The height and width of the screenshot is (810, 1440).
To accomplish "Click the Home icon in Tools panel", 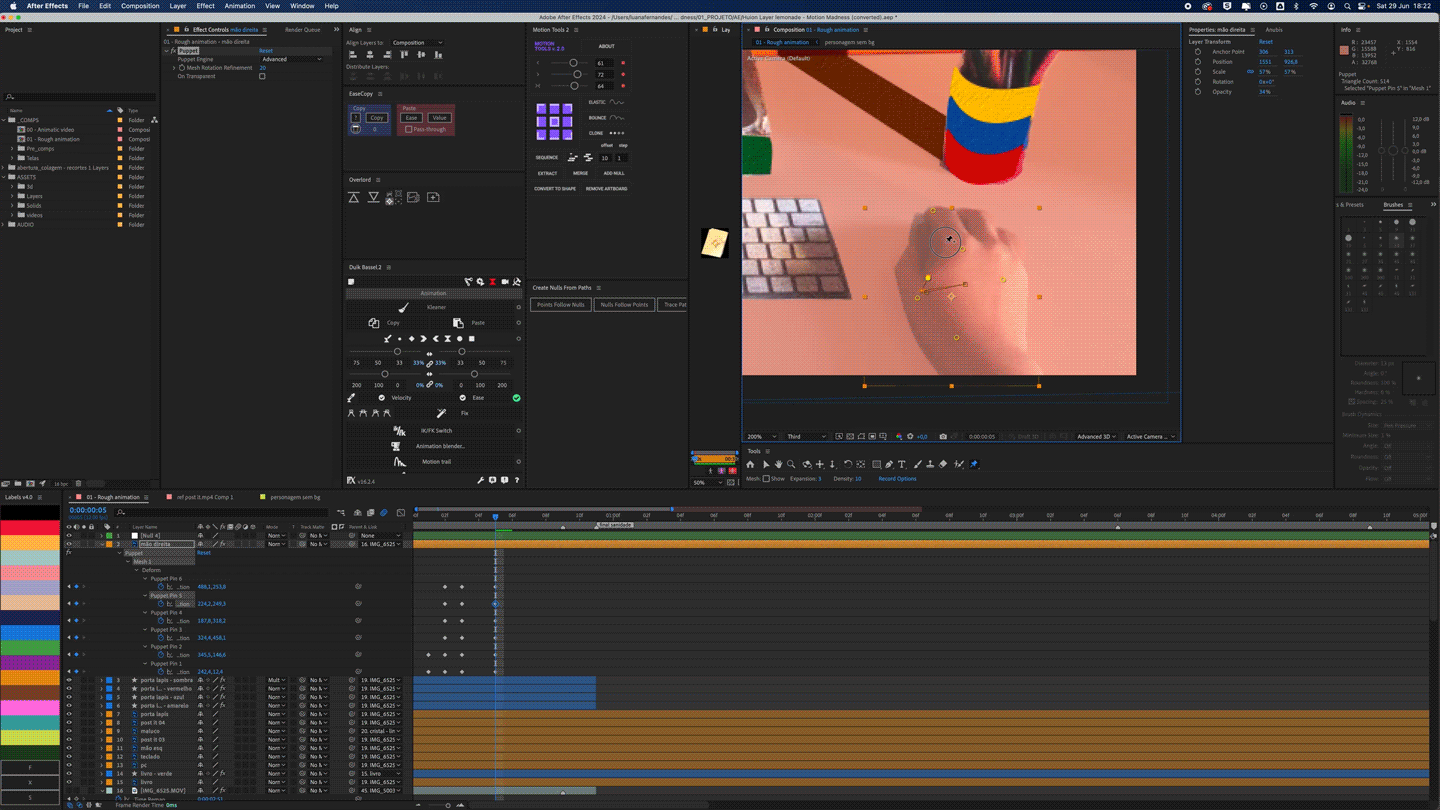I will pos(750,464).
